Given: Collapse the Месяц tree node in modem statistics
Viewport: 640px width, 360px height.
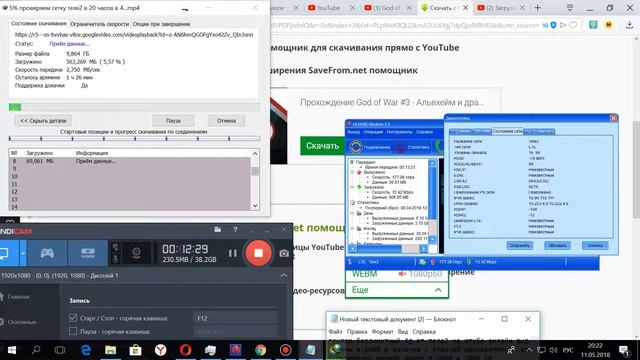Looking at the screenshot, I should tap(352, 229).
